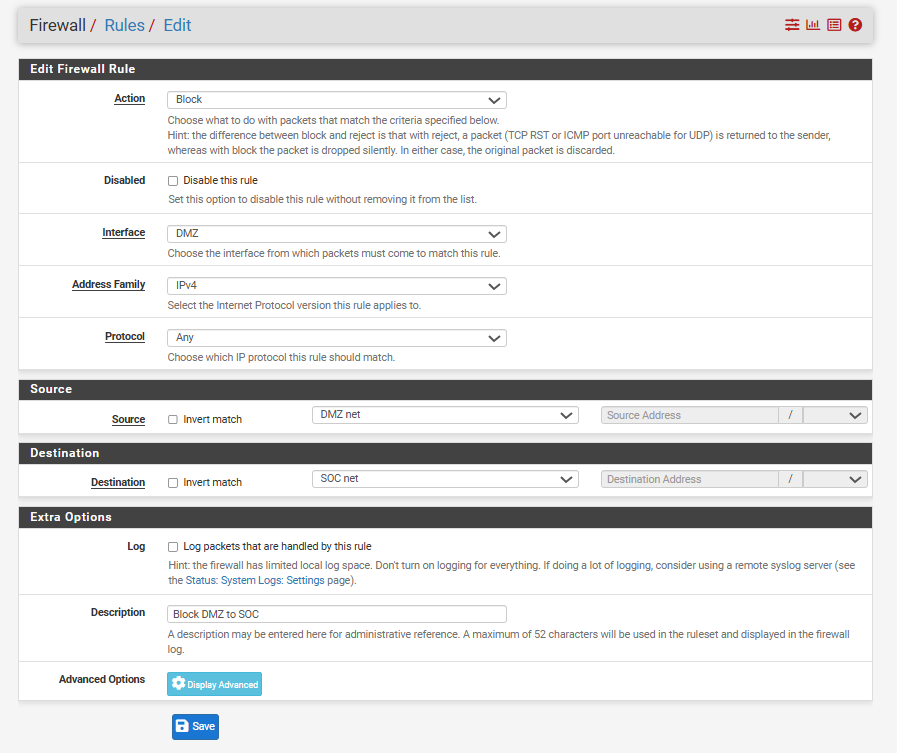Check Invert match for Source
Screen dimensions: 897x753
pos(173,420)
